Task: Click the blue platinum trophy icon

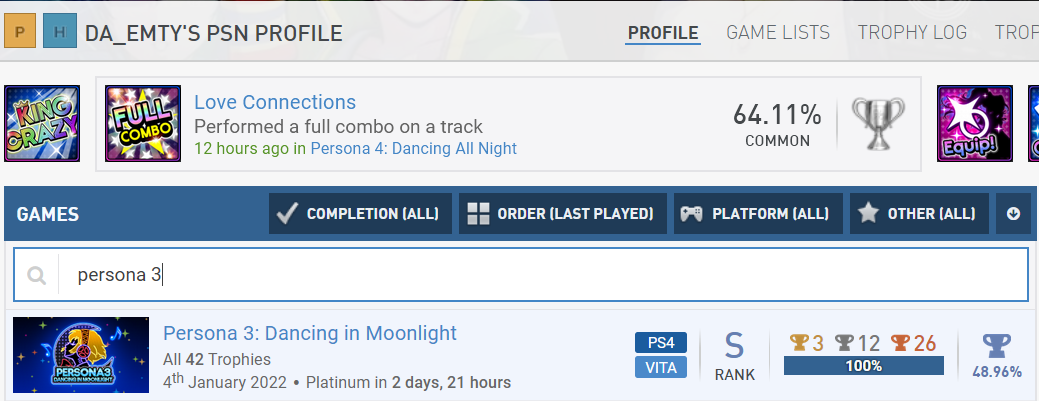Action: click(x=996, y=346)
